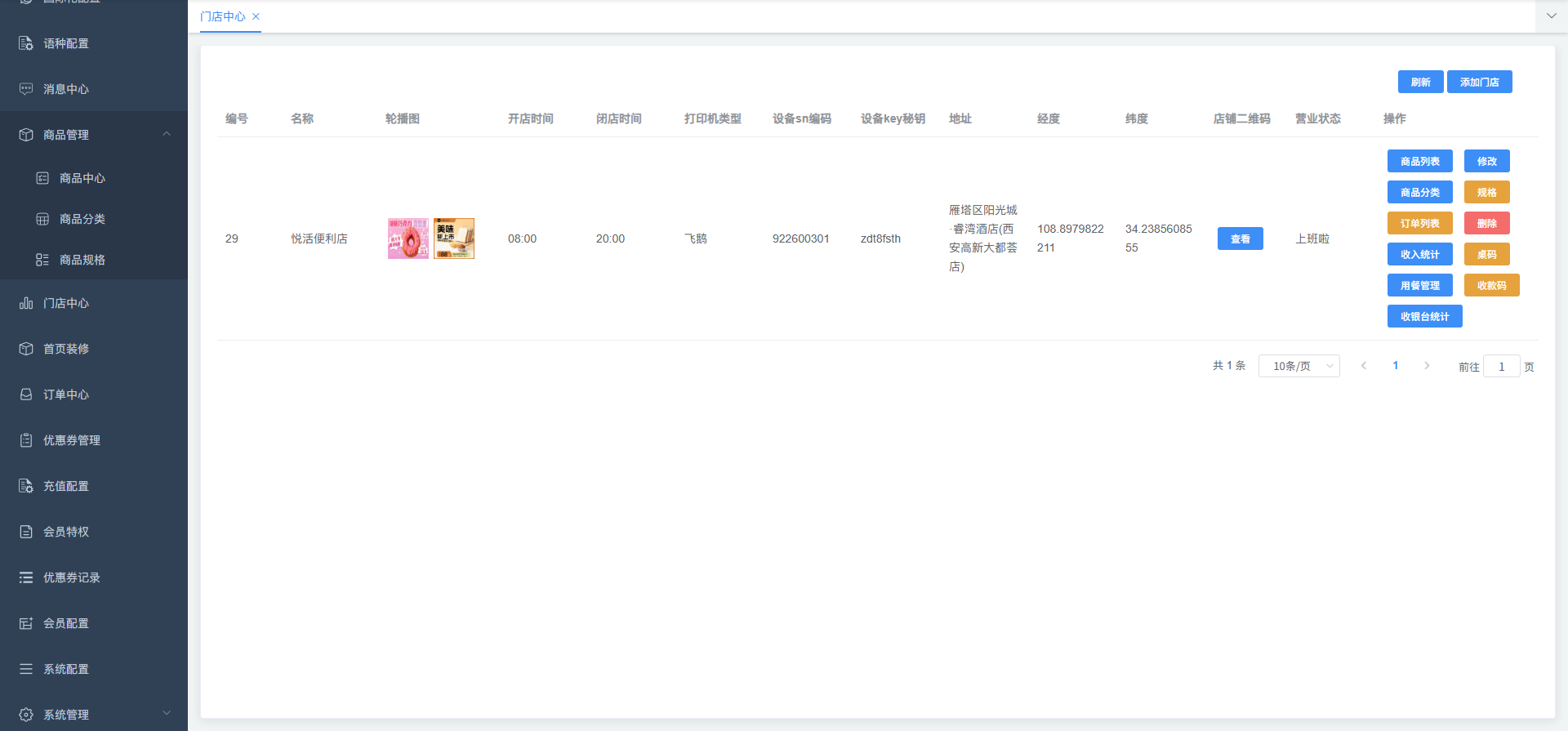Click the 系统管理 gear icon

(x=26, y=715)
